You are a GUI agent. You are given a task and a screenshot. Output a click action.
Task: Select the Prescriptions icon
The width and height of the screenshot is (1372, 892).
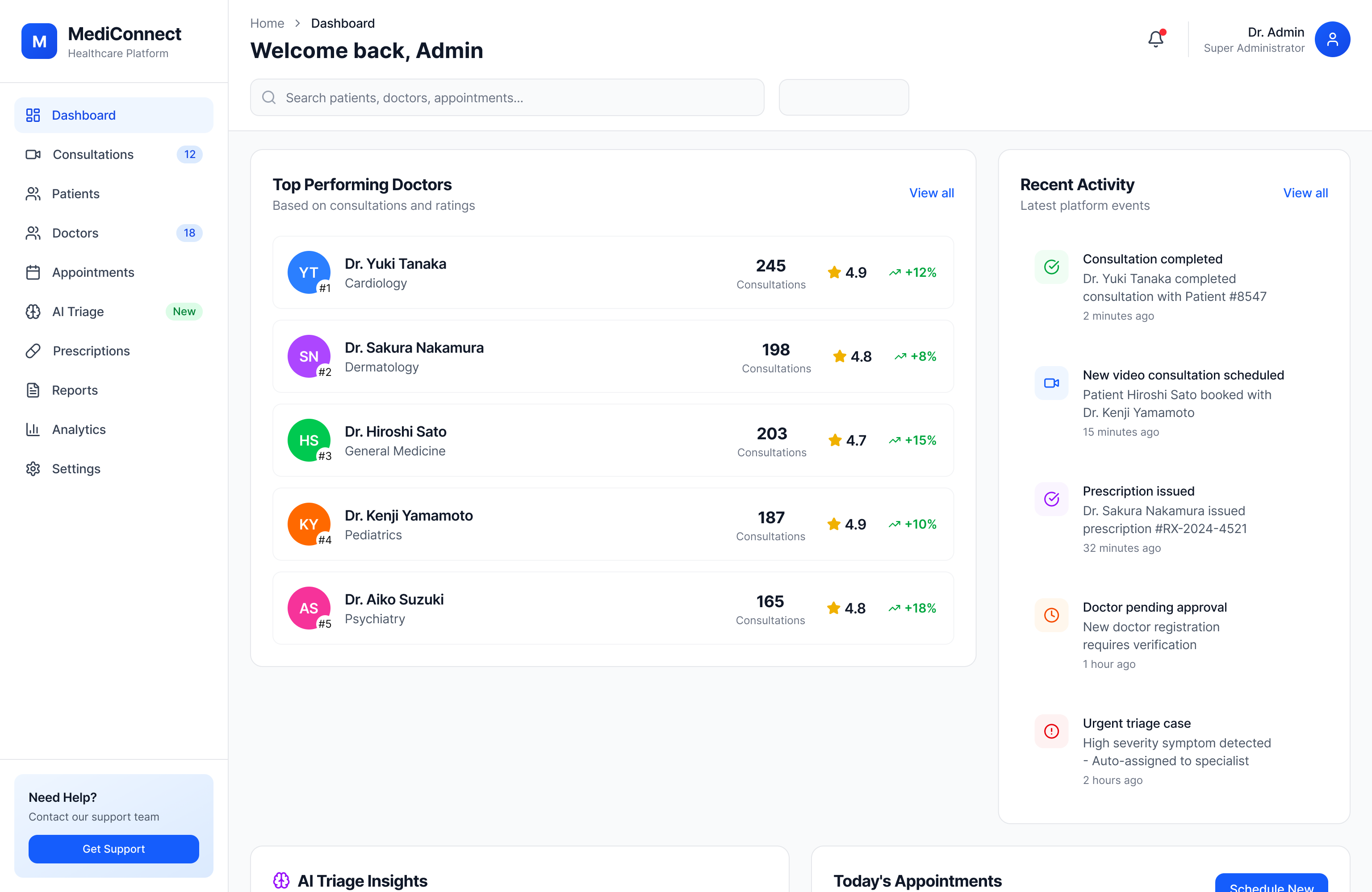tap(33, 350)
